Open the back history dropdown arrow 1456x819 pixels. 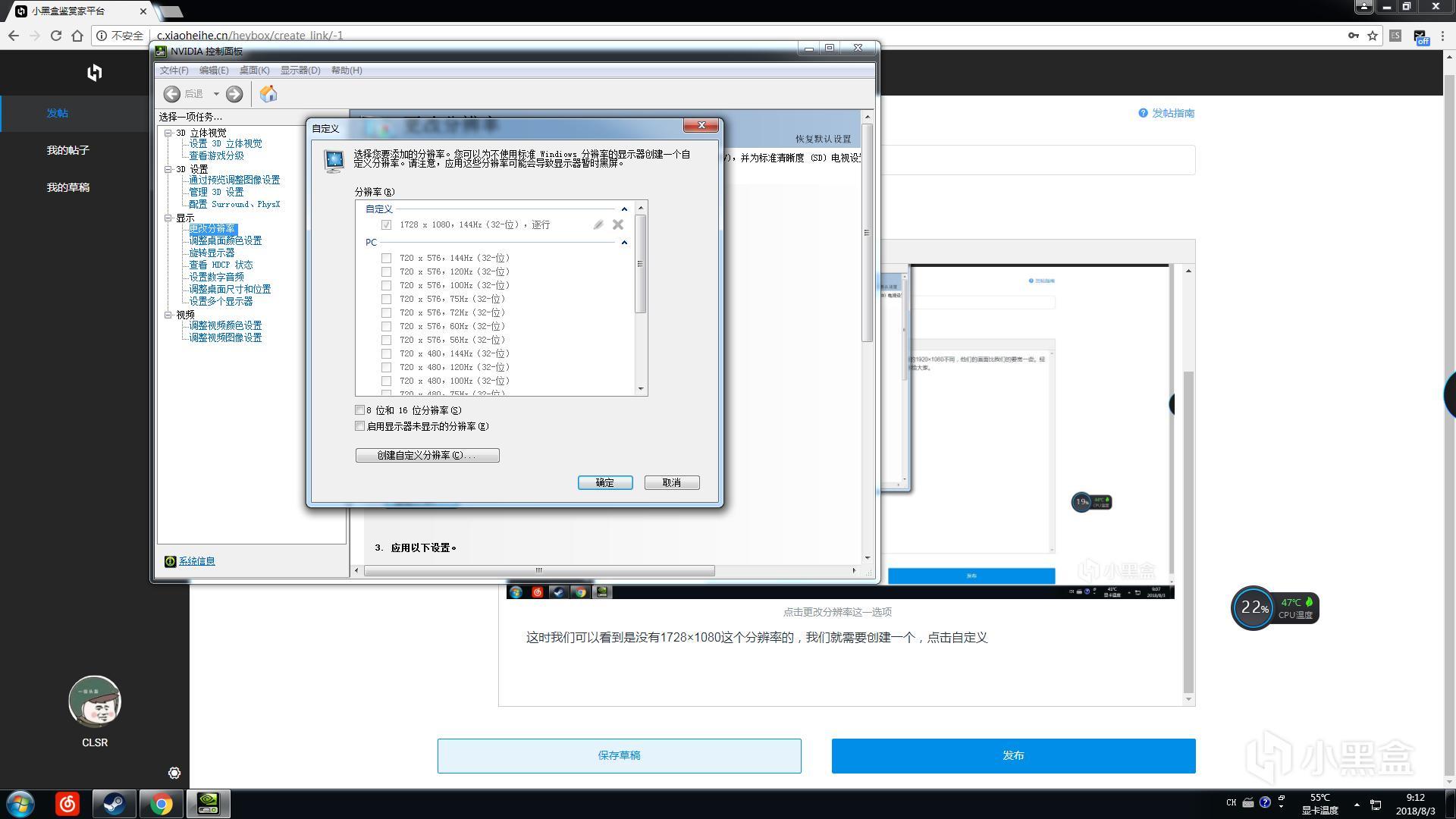tap(216, 94)
